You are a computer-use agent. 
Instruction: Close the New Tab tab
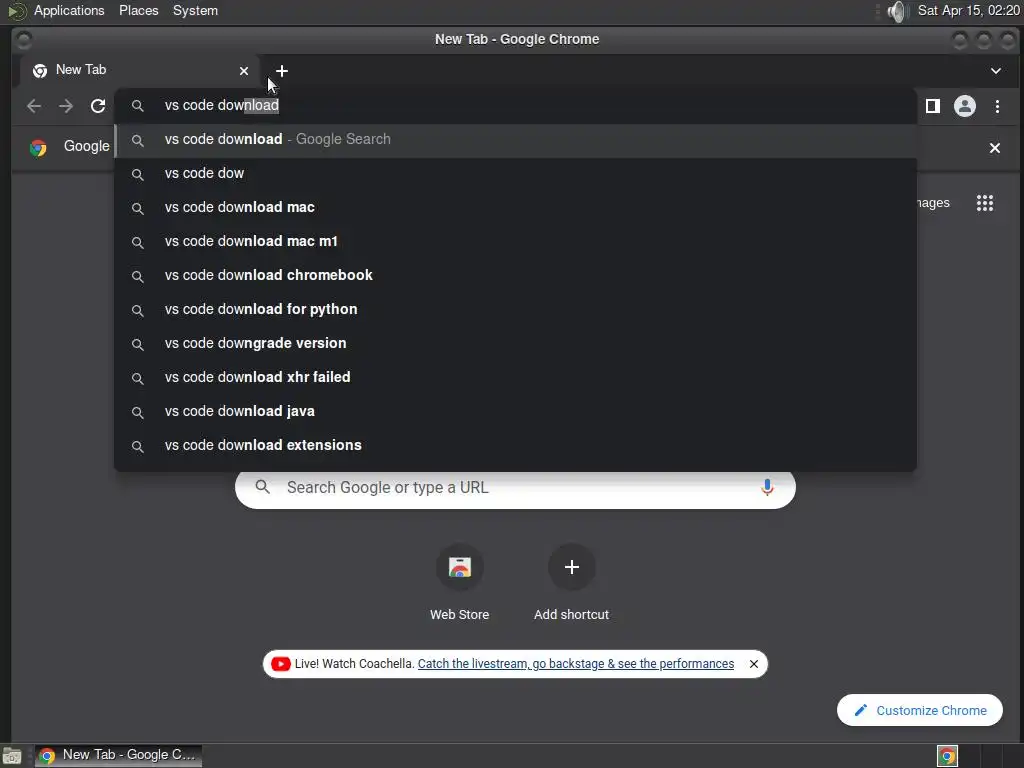point(244,71)
